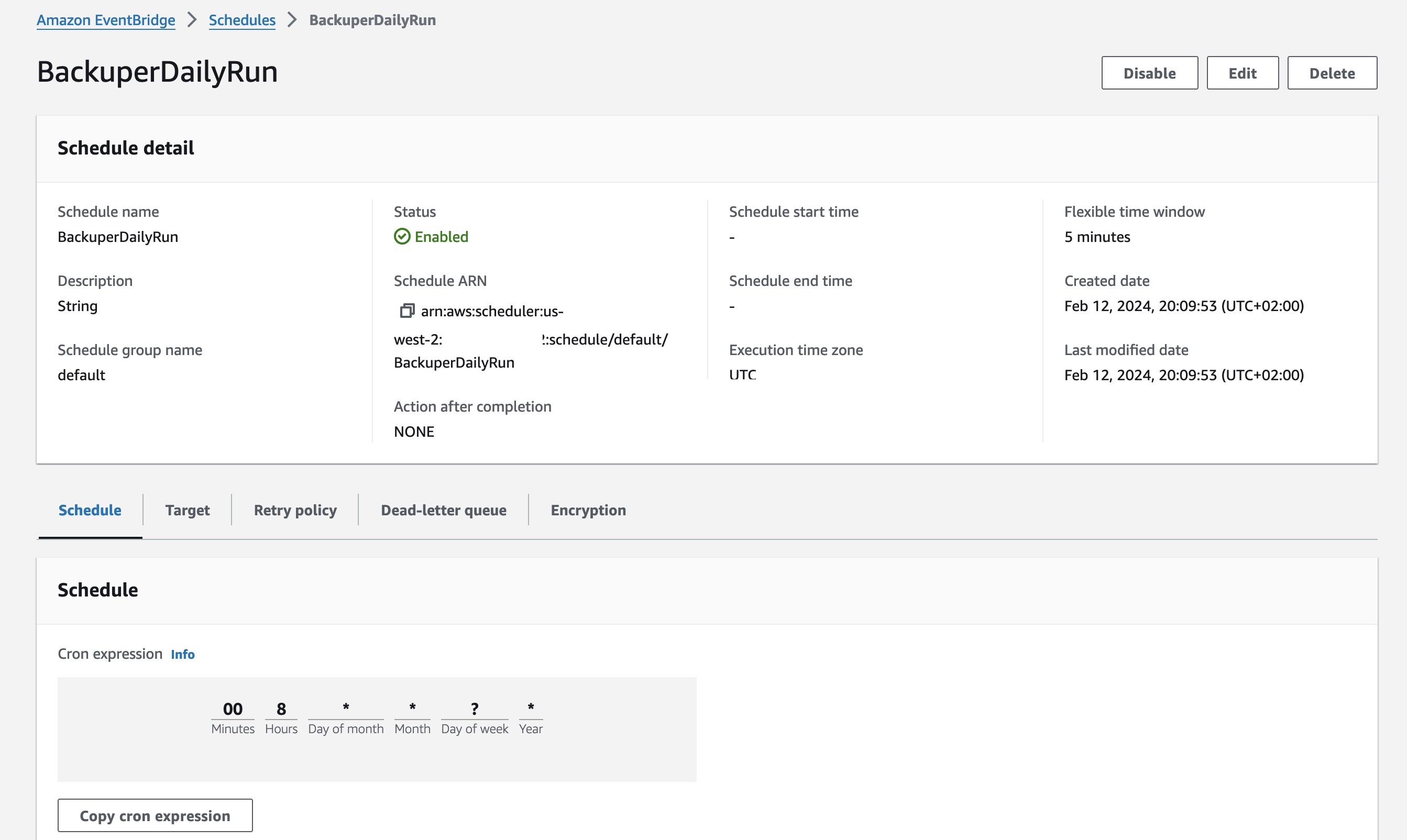
Task: Click the cron Year asterisk
Action: pyautogui.click(x=531, y=706)
